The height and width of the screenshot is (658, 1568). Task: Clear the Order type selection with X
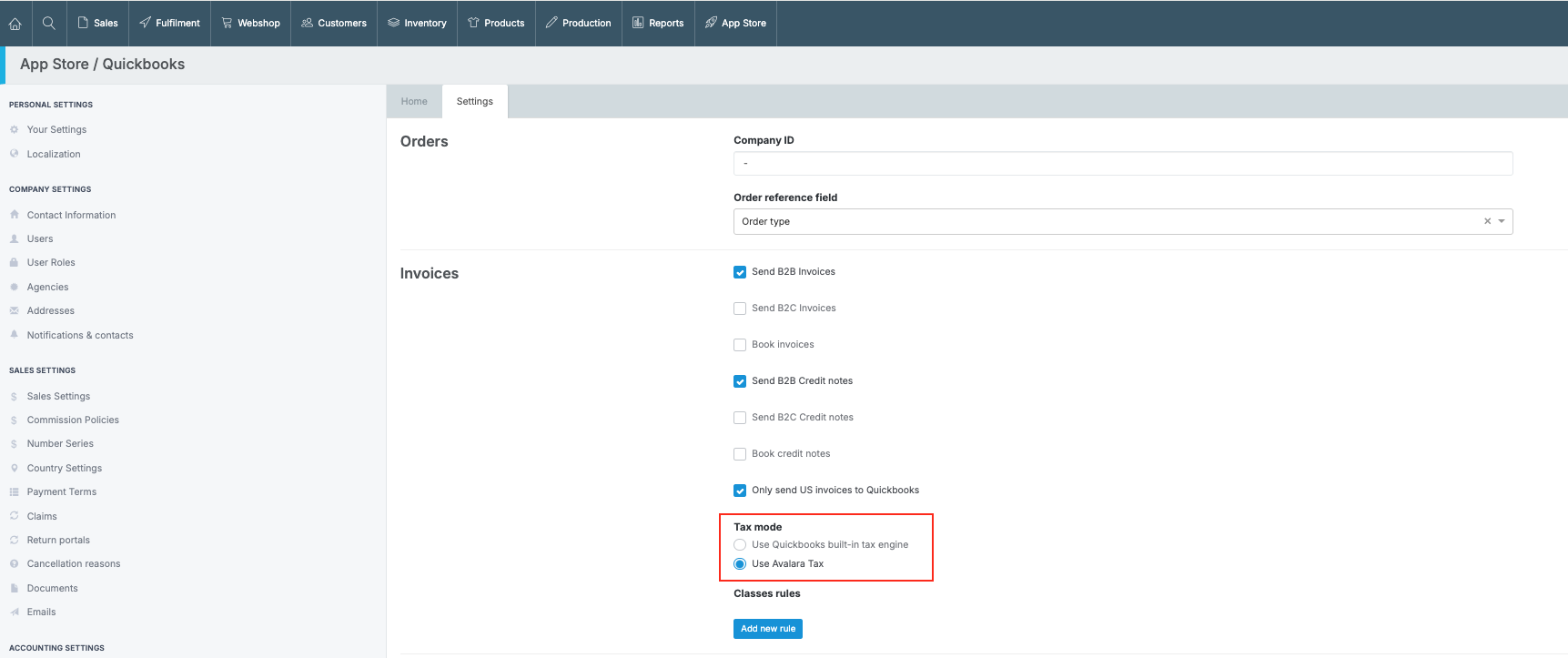pos(1487,221)
